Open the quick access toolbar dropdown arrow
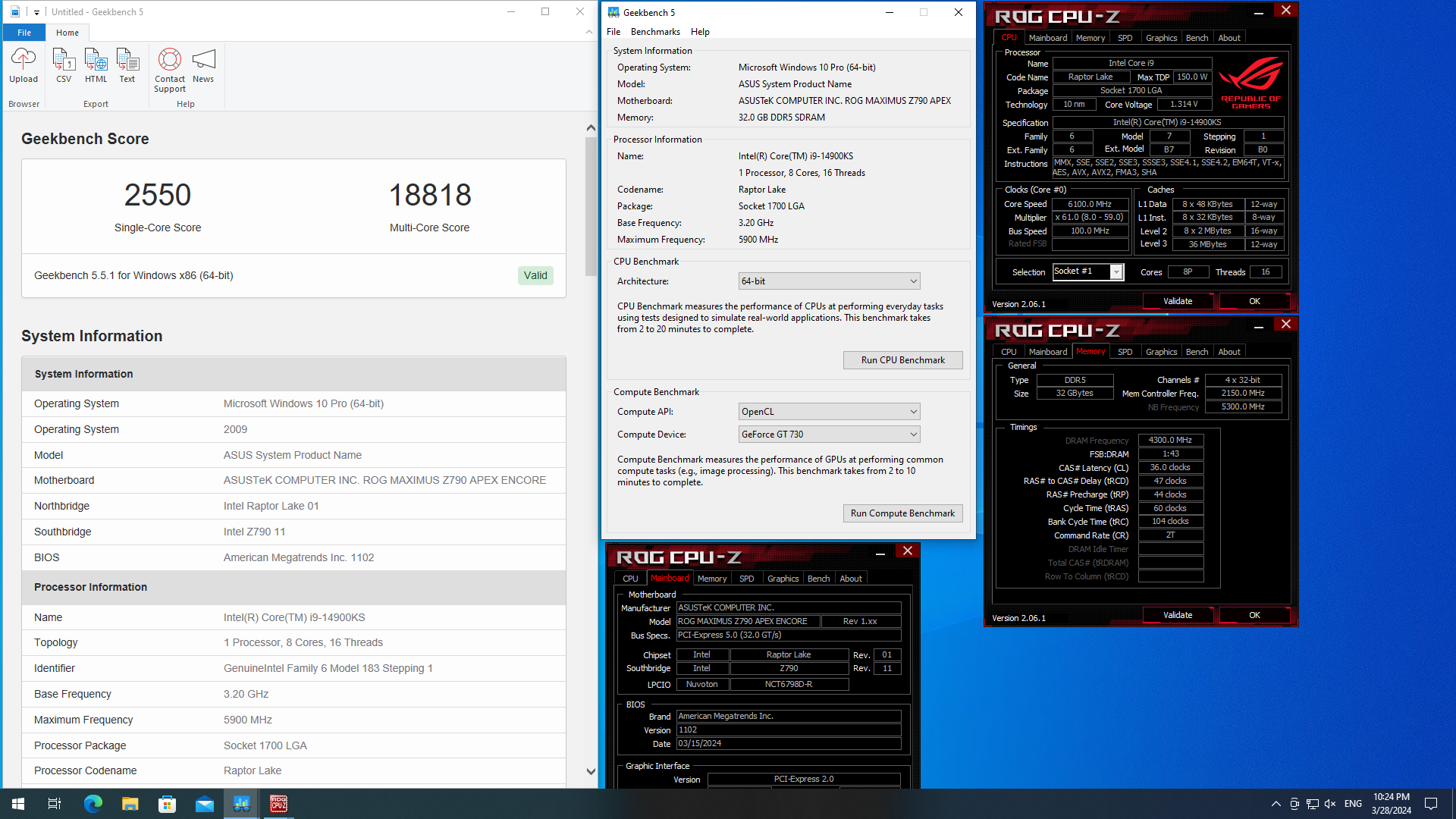 click(36, 12)
